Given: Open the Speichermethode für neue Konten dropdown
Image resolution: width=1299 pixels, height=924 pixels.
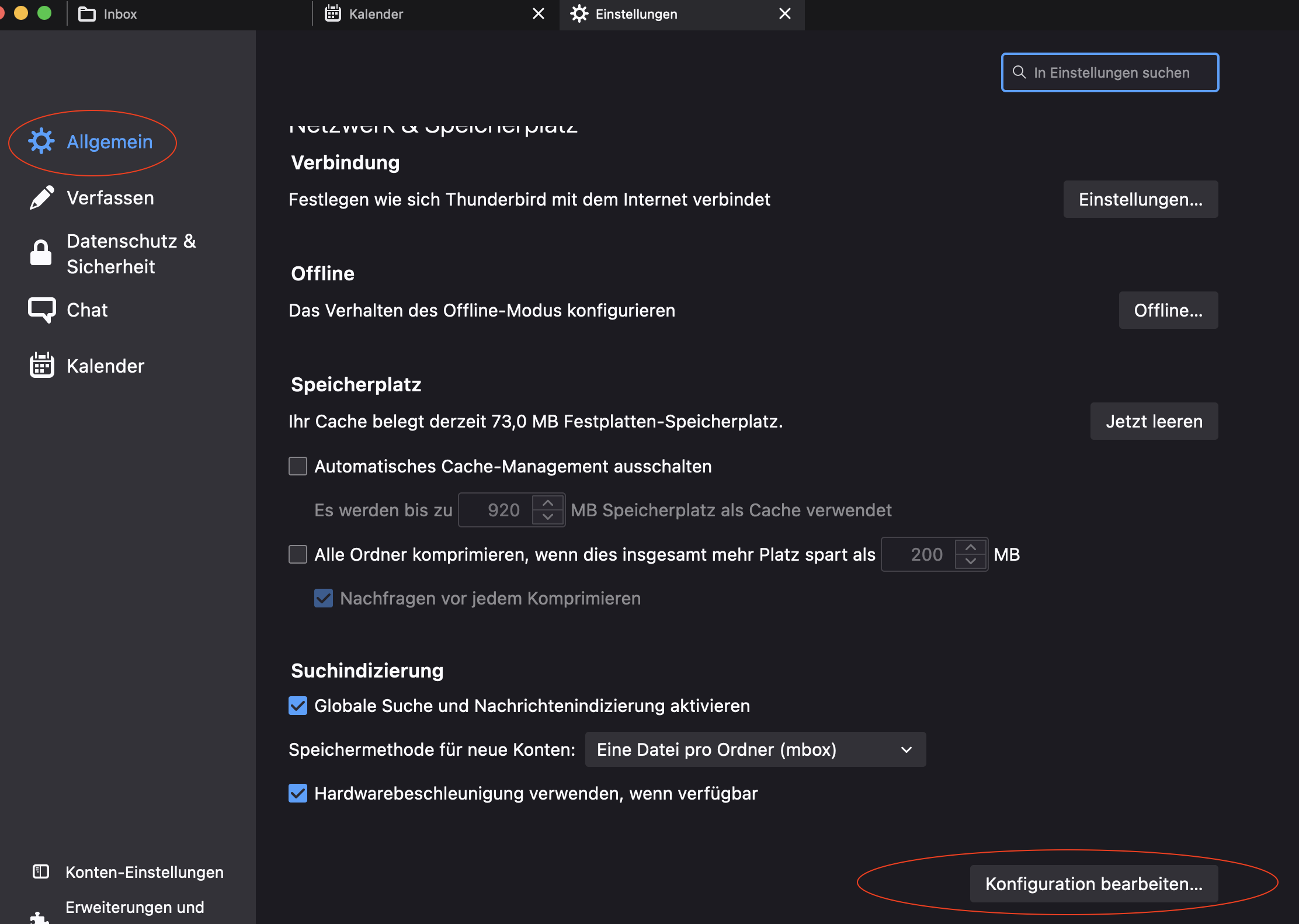Looking at the screenshot, I should point(755,749).
